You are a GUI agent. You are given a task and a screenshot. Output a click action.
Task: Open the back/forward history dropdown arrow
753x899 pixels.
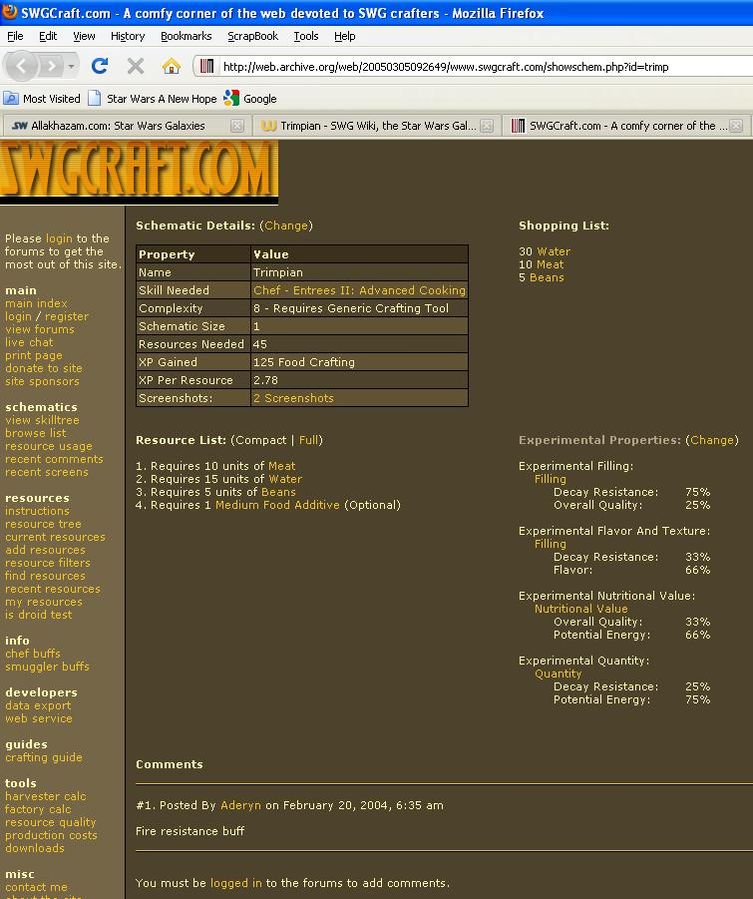click(71, 66)
